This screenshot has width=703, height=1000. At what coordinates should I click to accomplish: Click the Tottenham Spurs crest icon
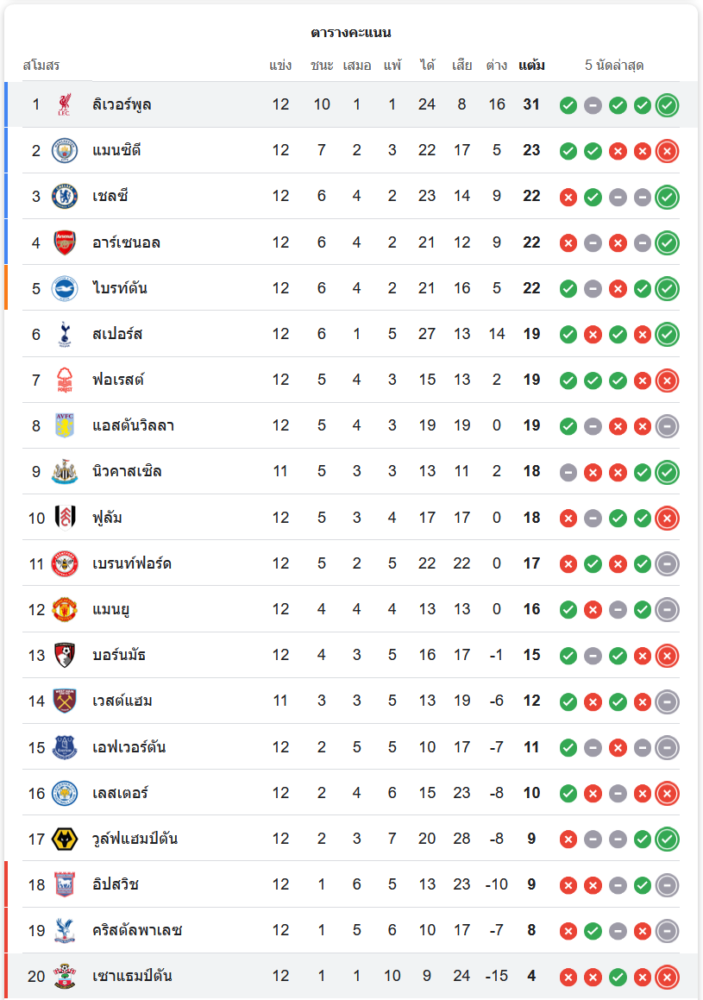click(x=65, y=334)
